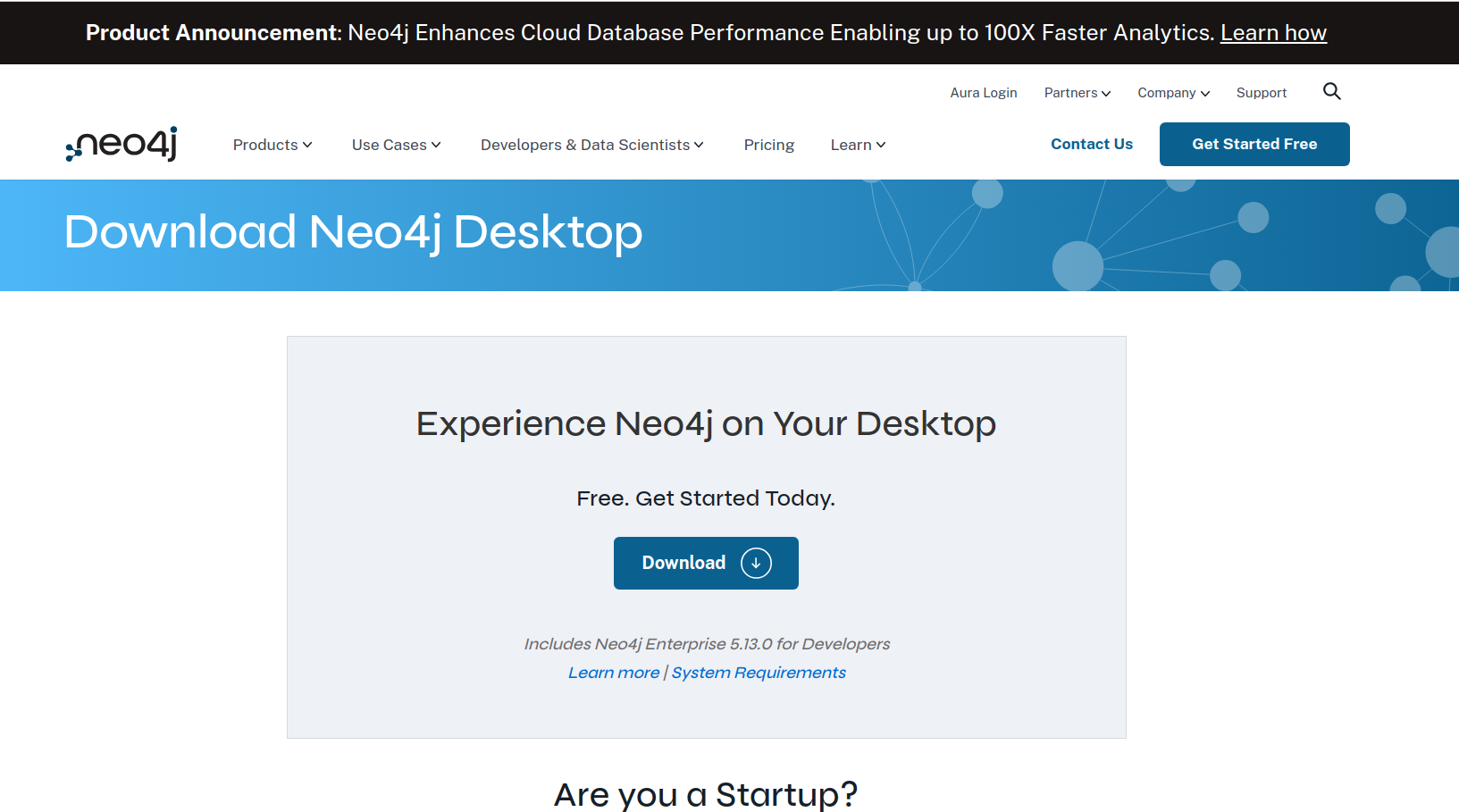
Task: Expand the Products menu
Action: pyautogui.click(x=273, y=145)
